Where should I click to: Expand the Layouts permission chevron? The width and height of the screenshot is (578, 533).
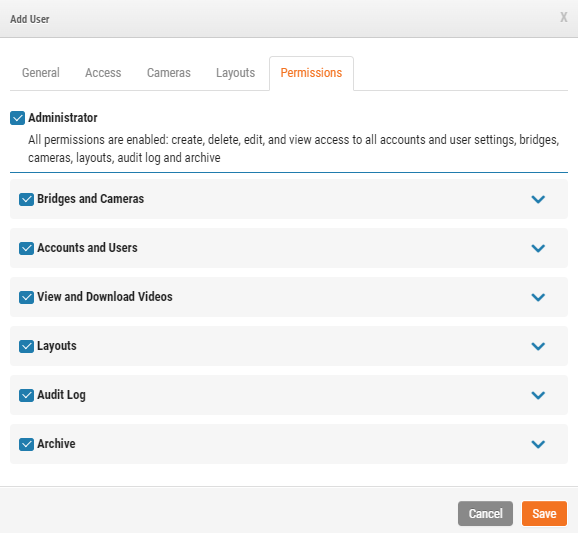pyautogui.click(x=538, y=346)
